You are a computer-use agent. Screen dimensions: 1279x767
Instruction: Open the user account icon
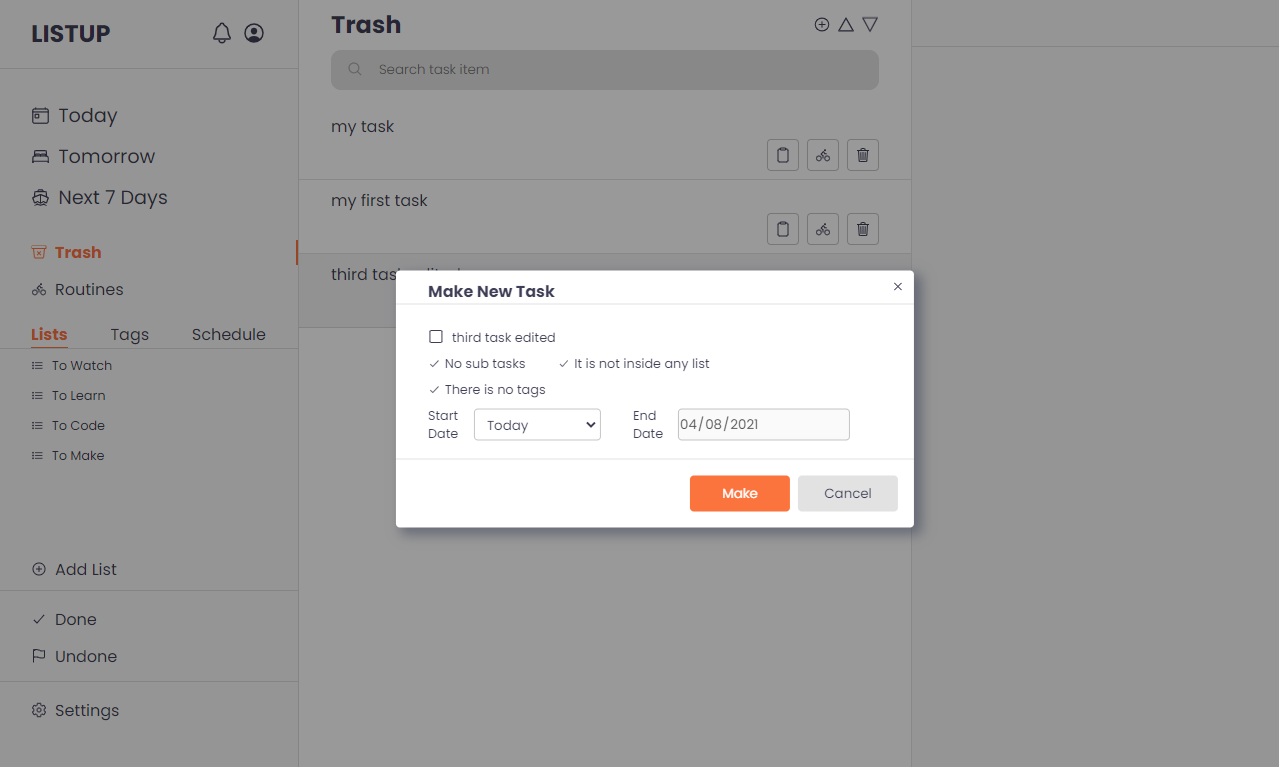(x=254, y=33)
